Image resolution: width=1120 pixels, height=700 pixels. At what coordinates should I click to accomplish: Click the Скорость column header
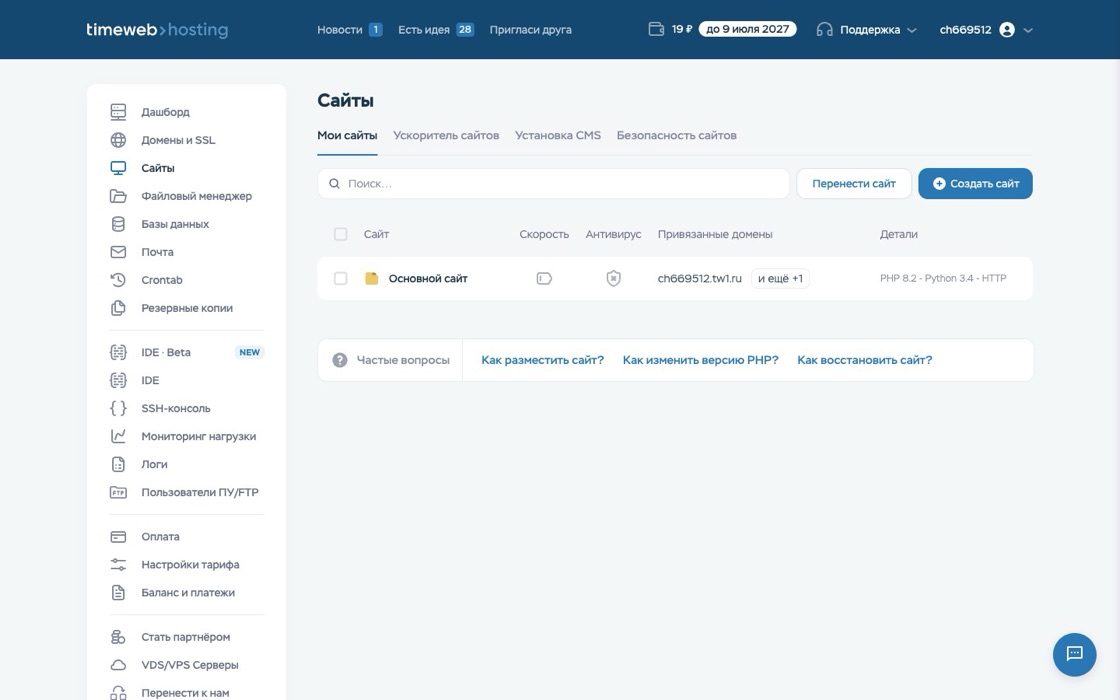pos(544,234)
